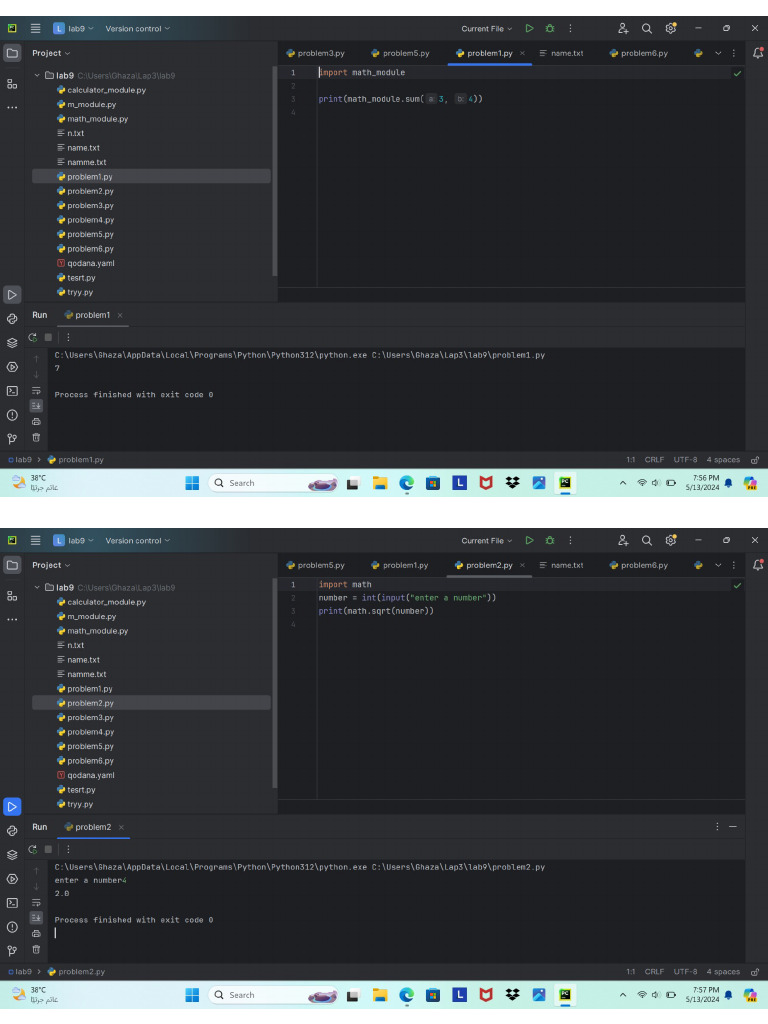Switch to the problem3.py editor tab
The width and height of the screenshot is (768, 1024).
tap(315, 53)
